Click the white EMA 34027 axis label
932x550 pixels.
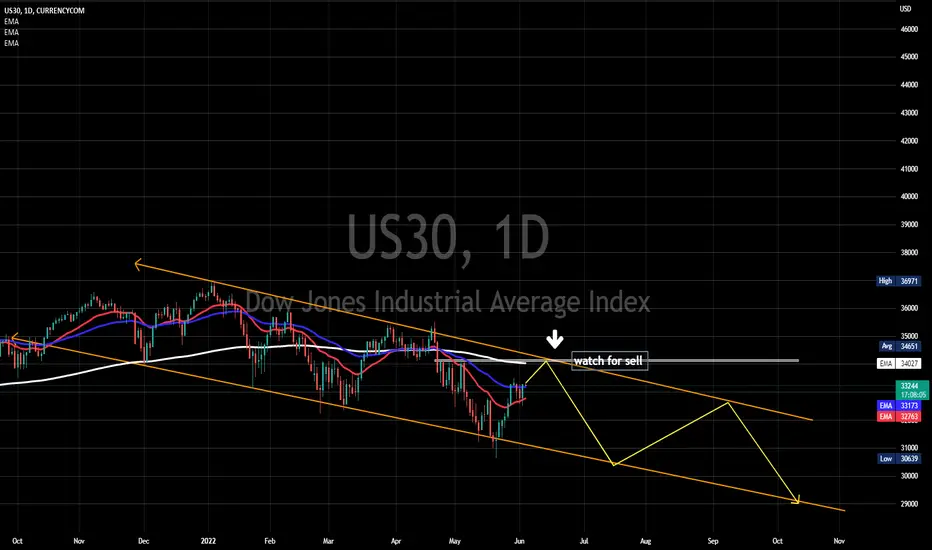click(899, 363)
